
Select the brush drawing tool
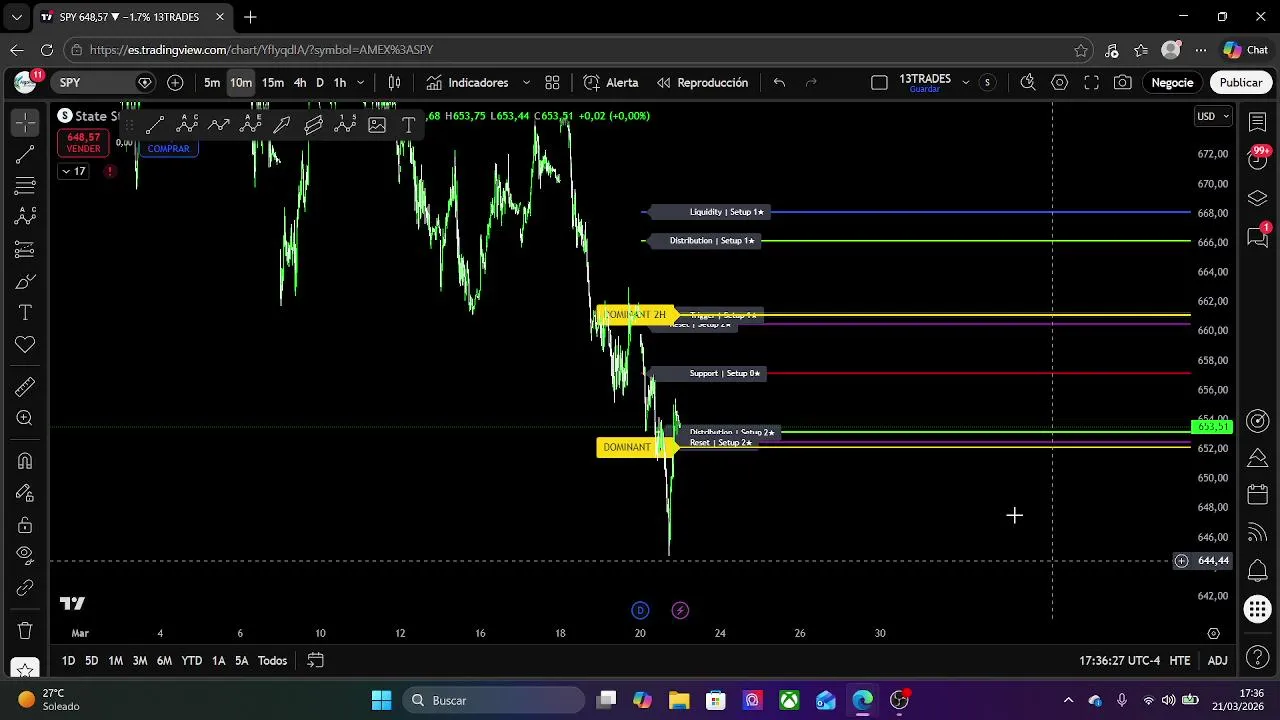pyautogui.click(x=25, y=281)
